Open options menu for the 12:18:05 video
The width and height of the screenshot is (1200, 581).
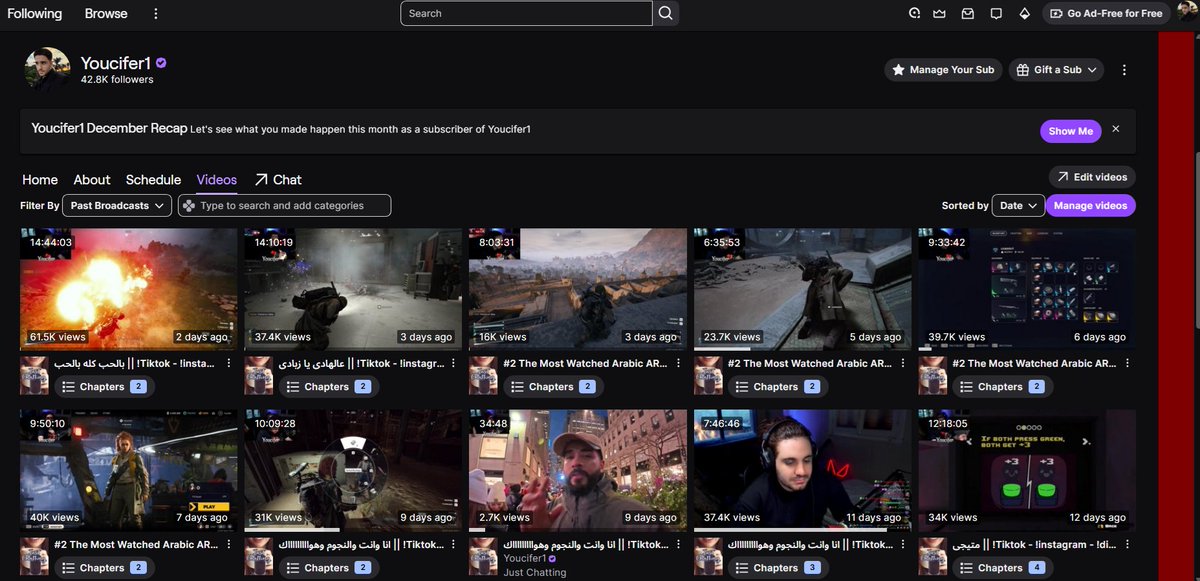click(1127, 545)
